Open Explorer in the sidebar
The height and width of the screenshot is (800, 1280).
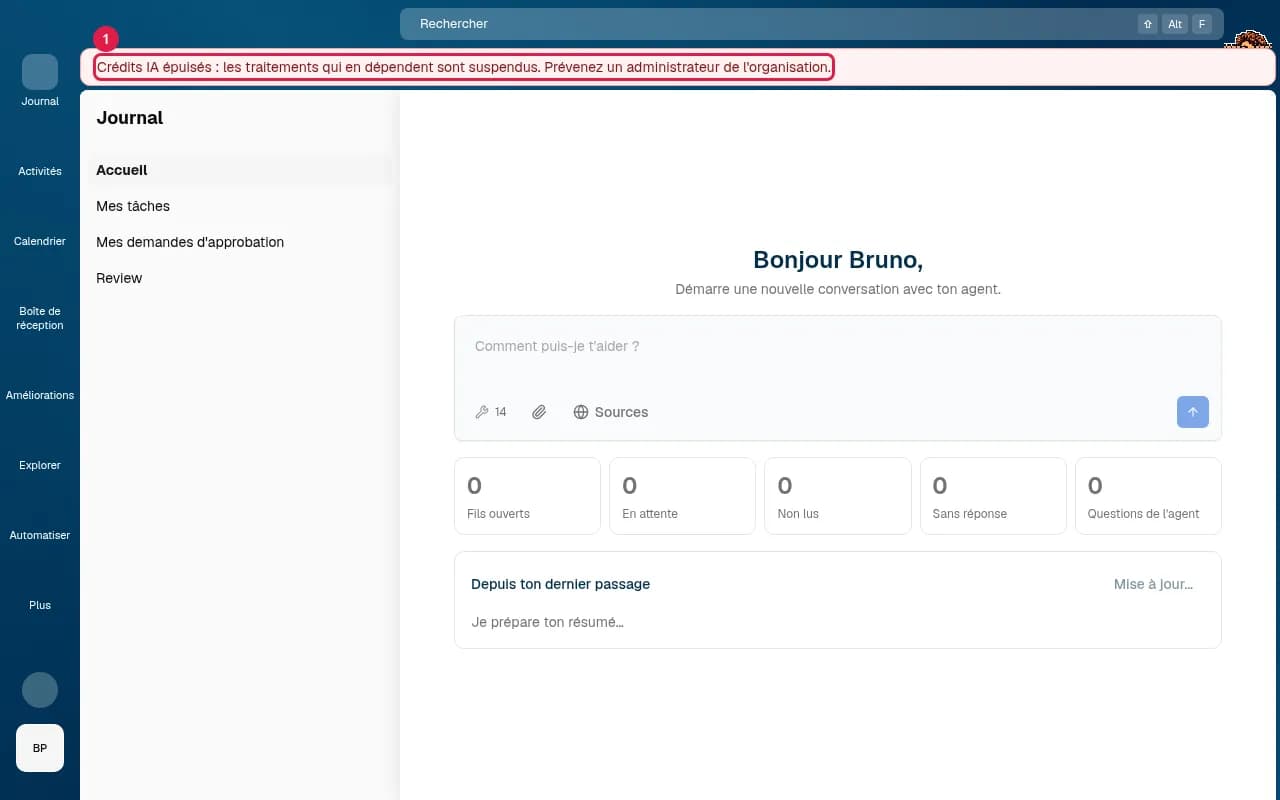click(40, 465)
